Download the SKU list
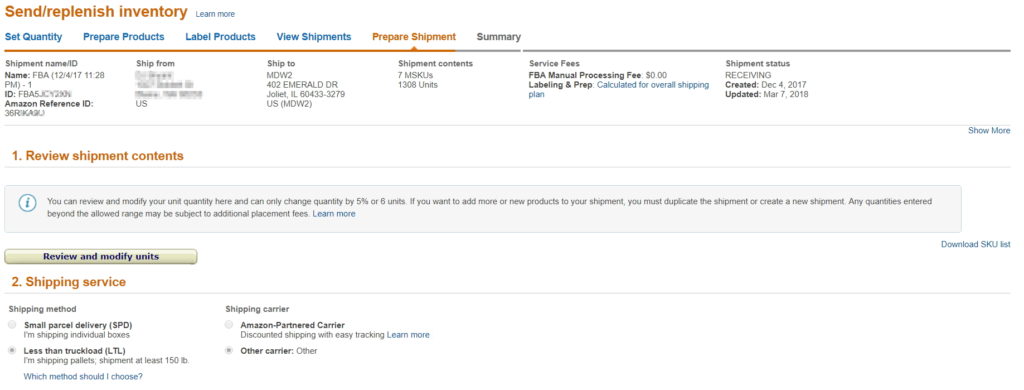This screenshot has width=1024, height=390. point(976,244)
